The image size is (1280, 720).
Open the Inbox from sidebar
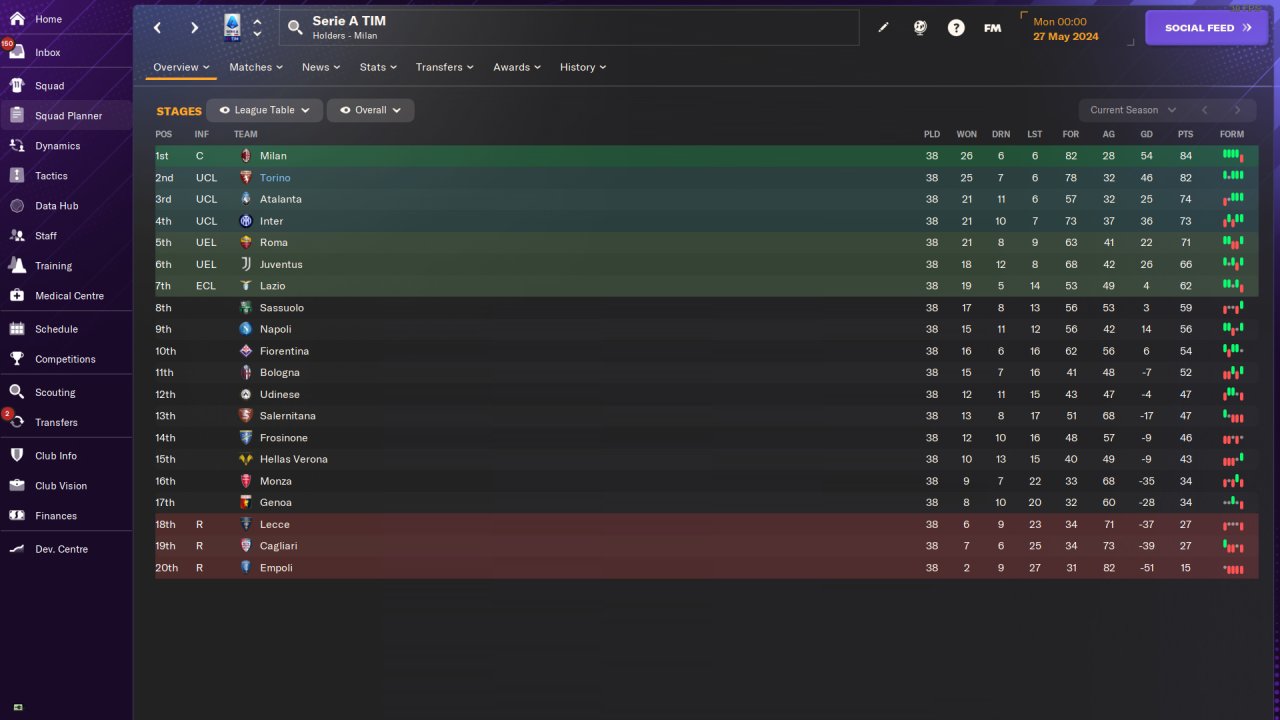pos(47,52)
